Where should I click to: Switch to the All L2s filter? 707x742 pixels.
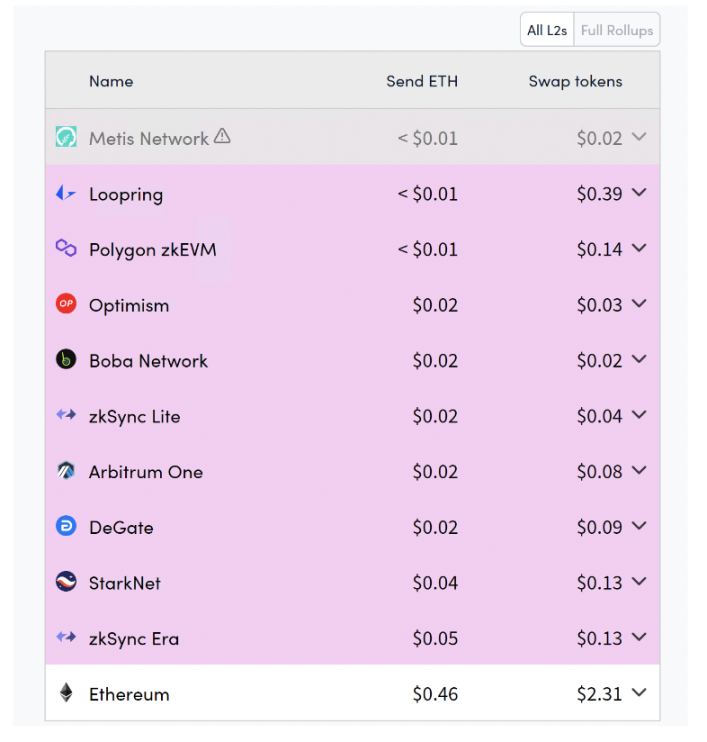547,30
